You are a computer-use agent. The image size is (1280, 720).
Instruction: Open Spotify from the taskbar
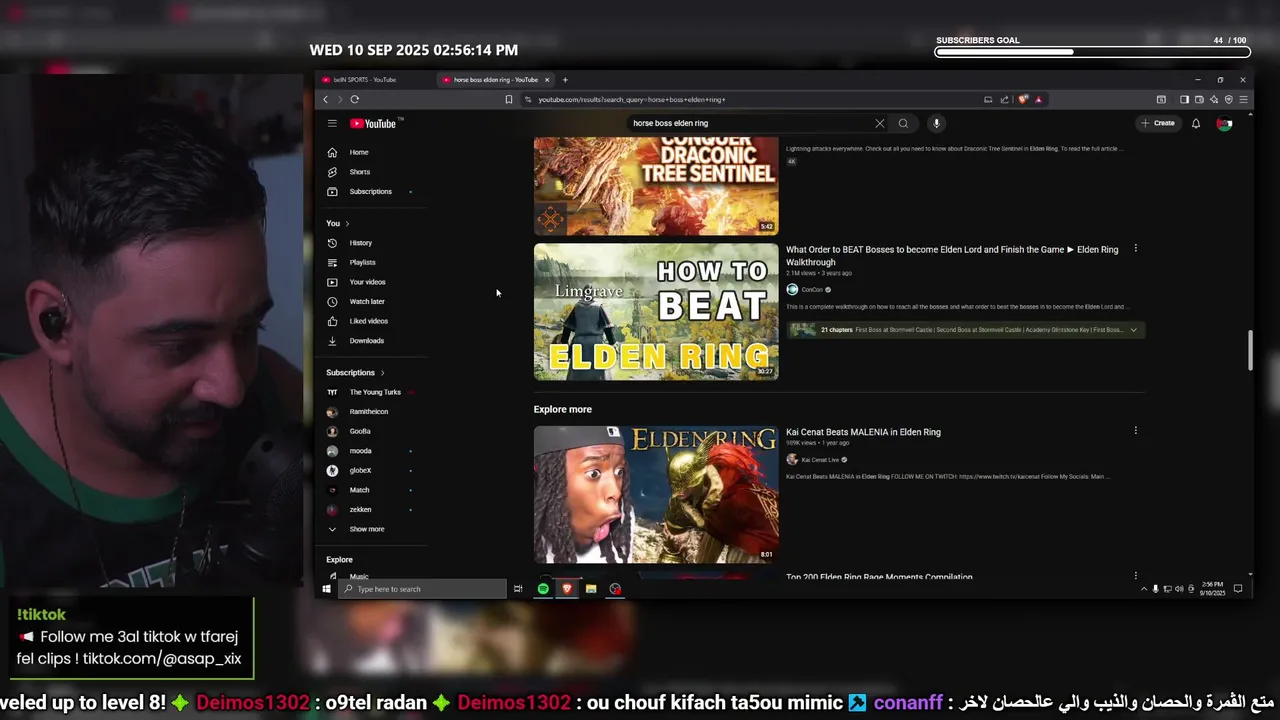pos(543,589)
